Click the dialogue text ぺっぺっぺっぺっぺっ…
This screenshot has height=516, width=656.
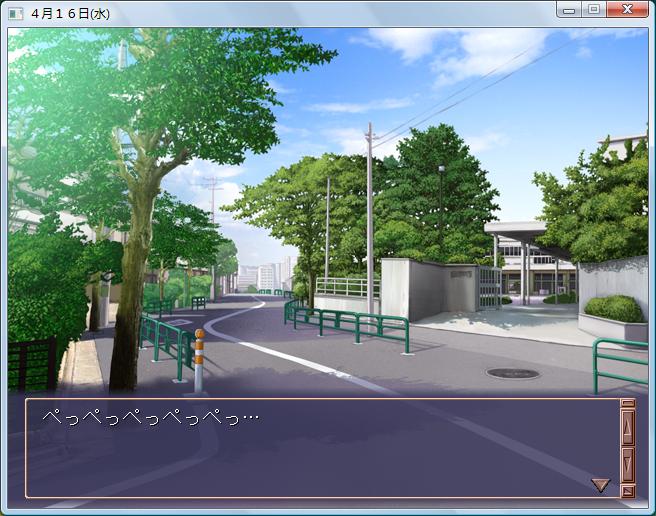(151, 417)
